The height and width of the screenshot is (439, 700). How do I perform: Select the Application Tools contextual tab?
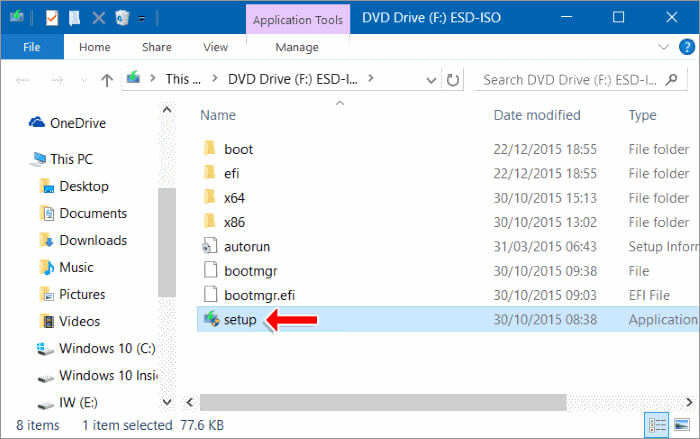click(298, 20)
